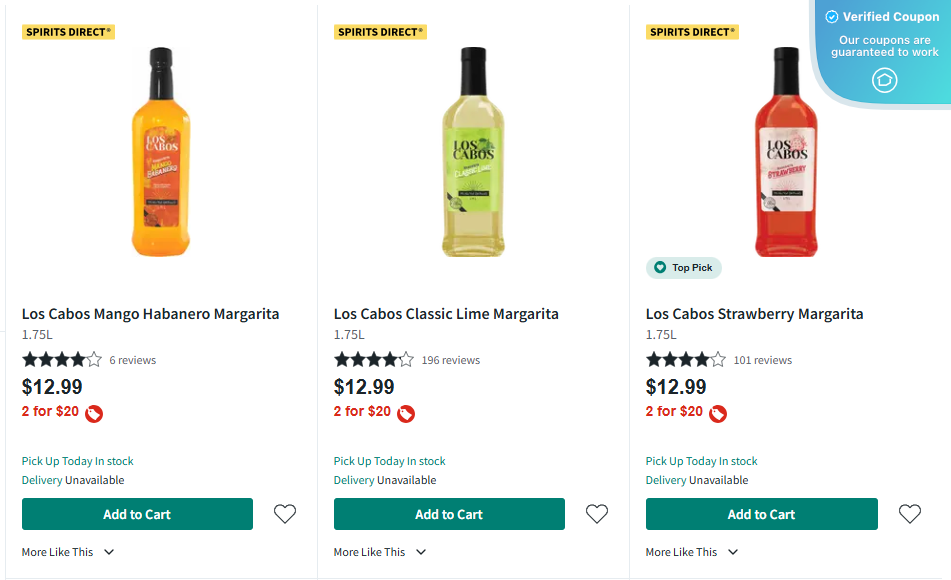Click the Mango Habanero deal tag icon
Viewport: 951px width, 580px height.
(94, 413)
